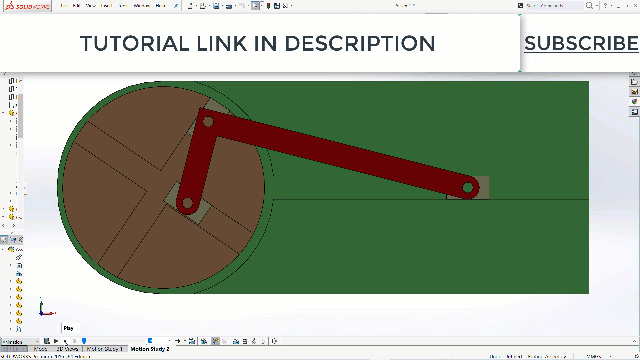
Task: Click the File Properties icon in toolbar
Action: click(277, 6)
